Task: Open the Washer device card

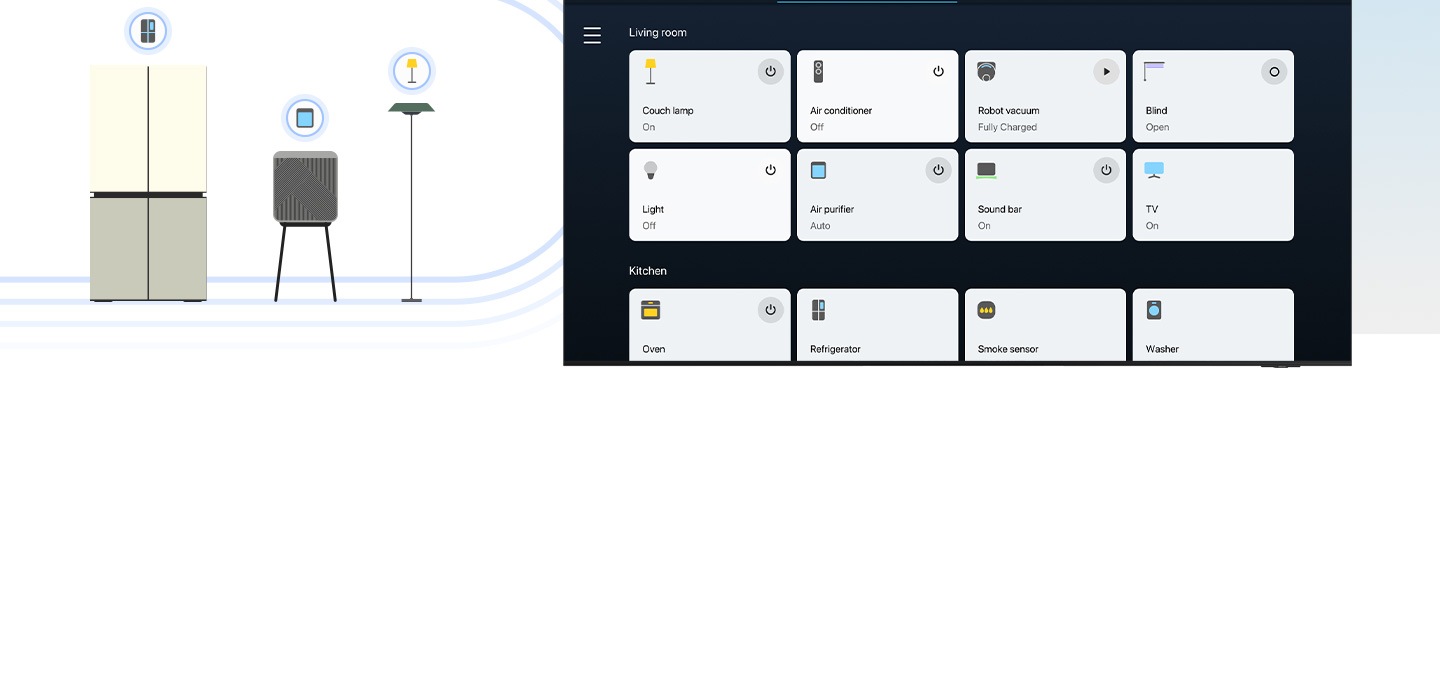Action: click(x=1212, y=325)
